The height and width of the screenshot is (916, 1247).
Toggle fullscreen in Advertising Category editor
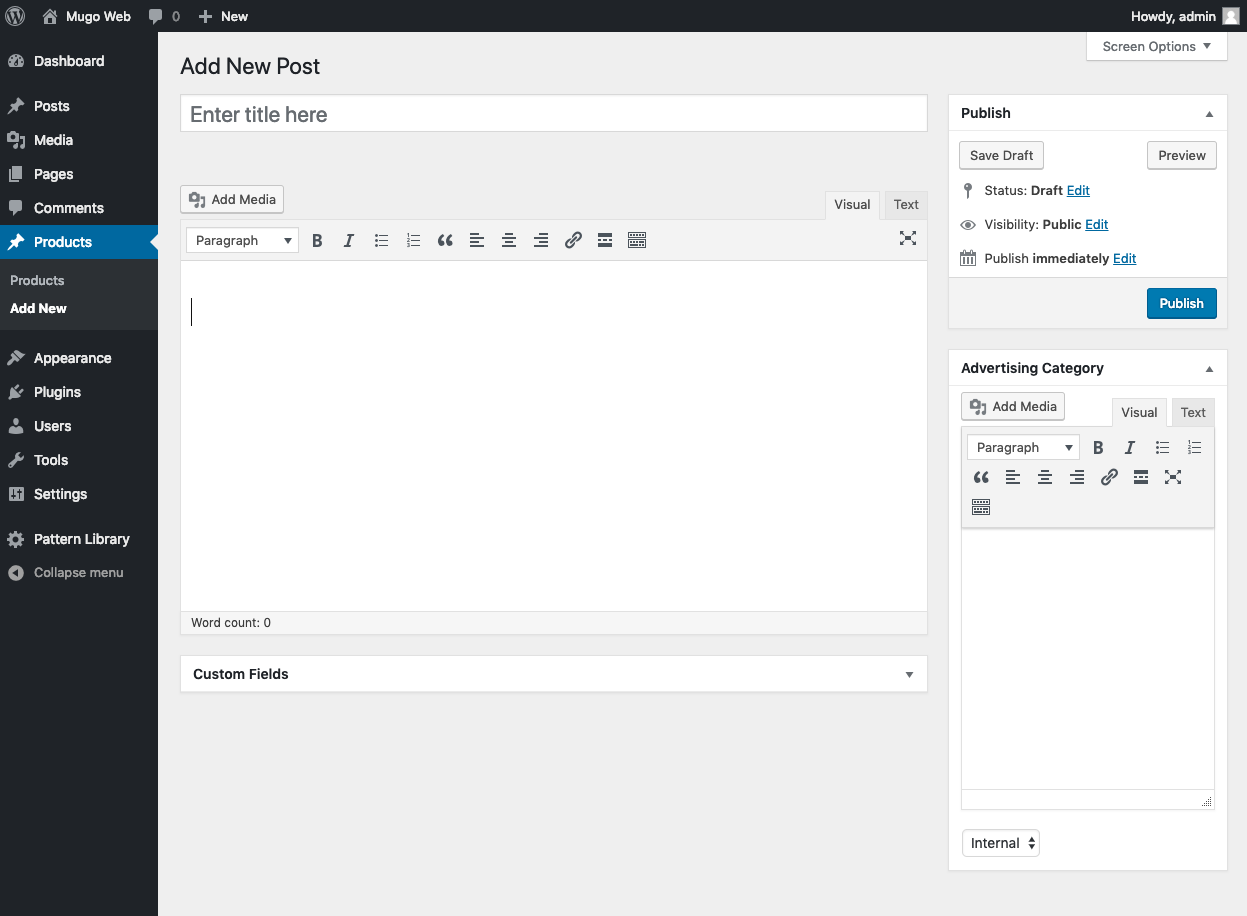pos(1173,477)
